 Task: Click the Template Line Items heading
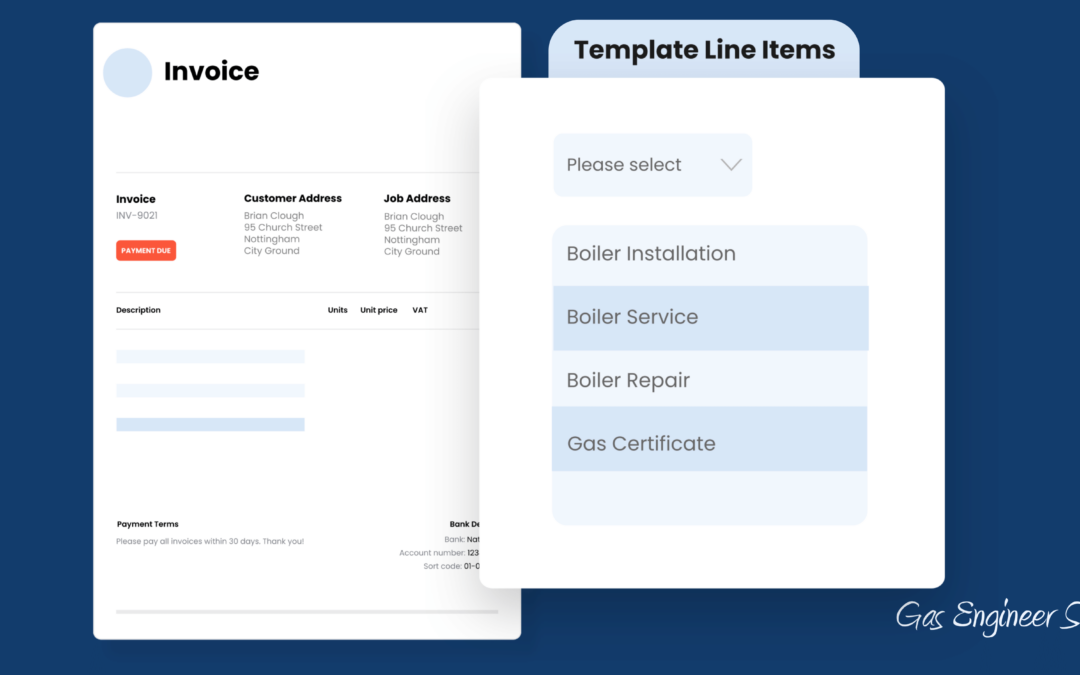click(x=704, y=50)
